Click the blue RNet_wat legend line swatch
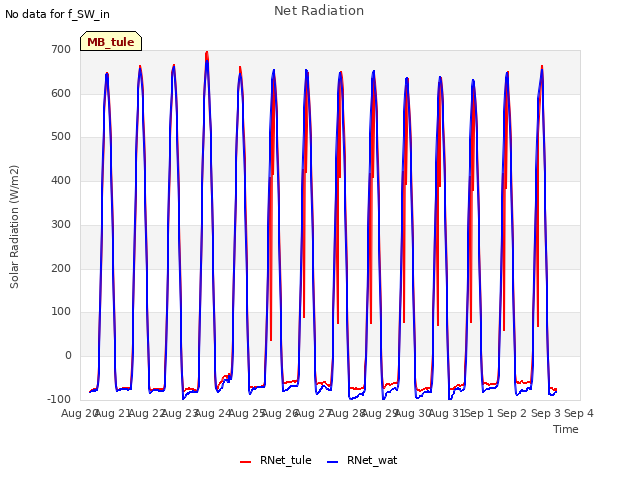The width and height of the screenshot is (640, 480). coord(333,462)
